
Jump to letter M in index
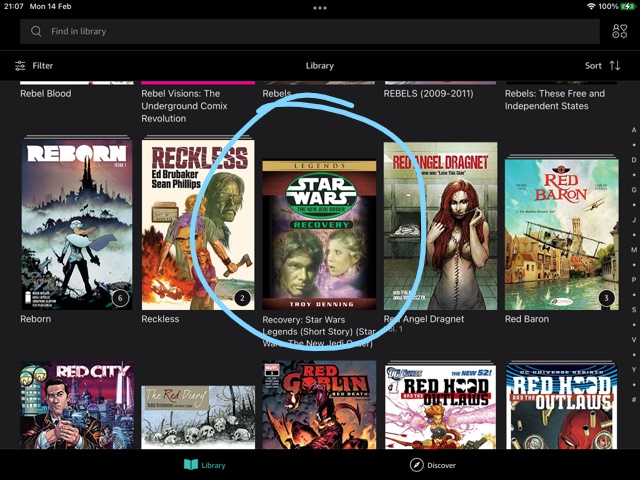pos(634,250)
